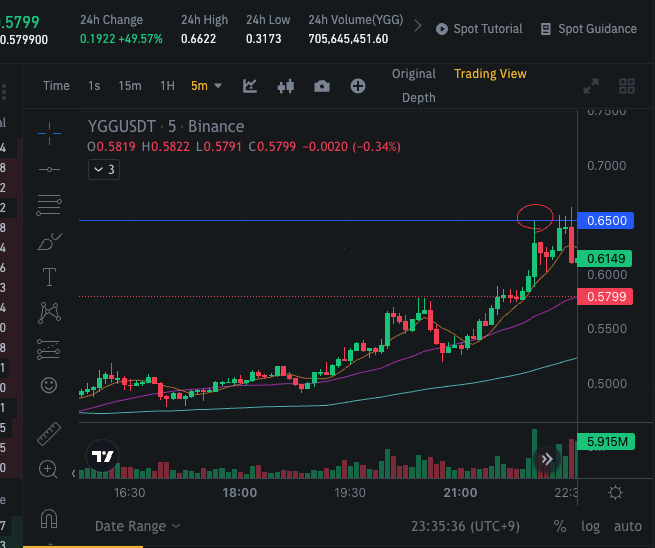Open the emoji icons tool
The height and width of the screenshot is (548, 655).
49,385
